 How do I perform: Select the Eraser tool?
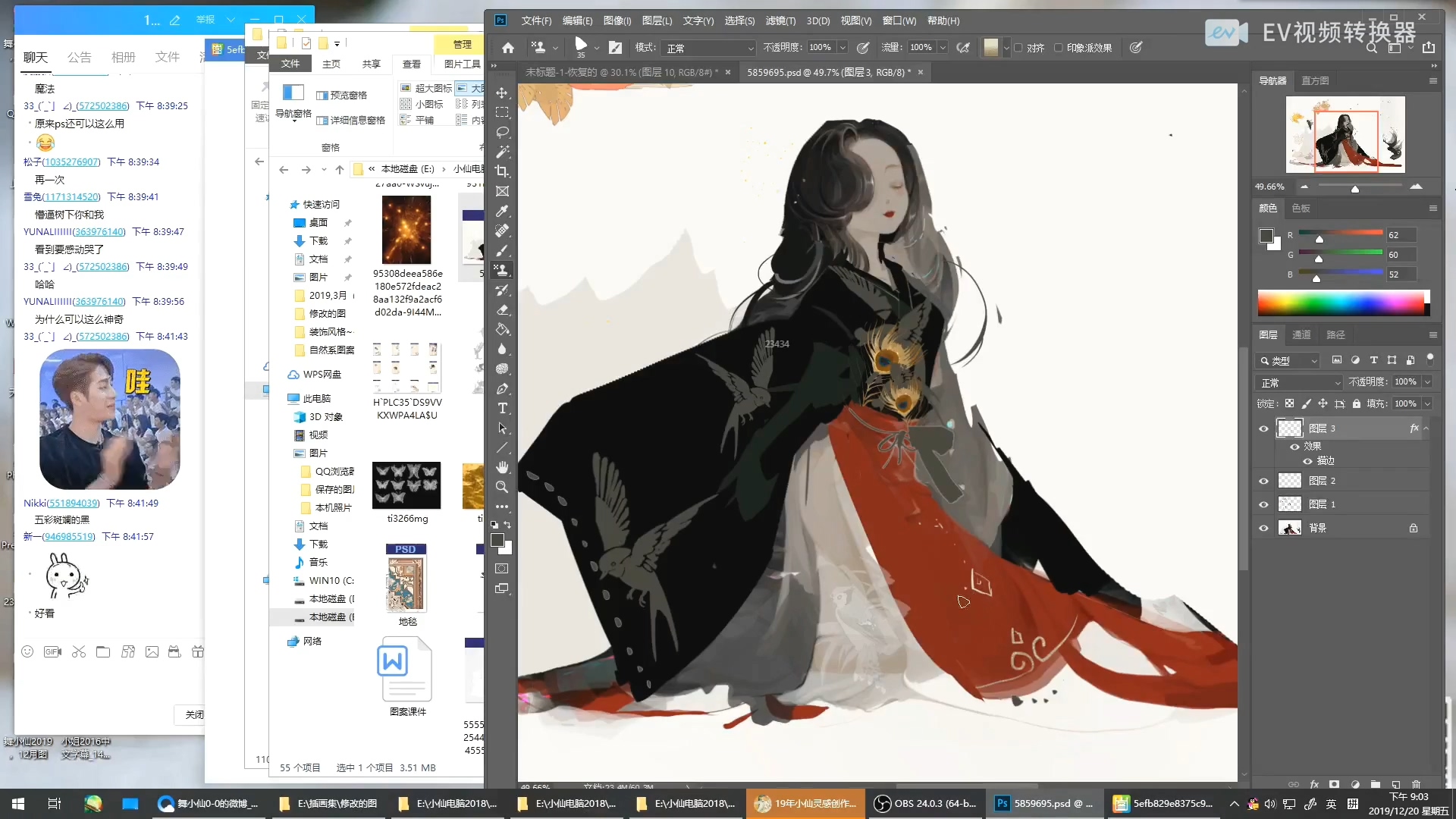[x=502, y=309]
